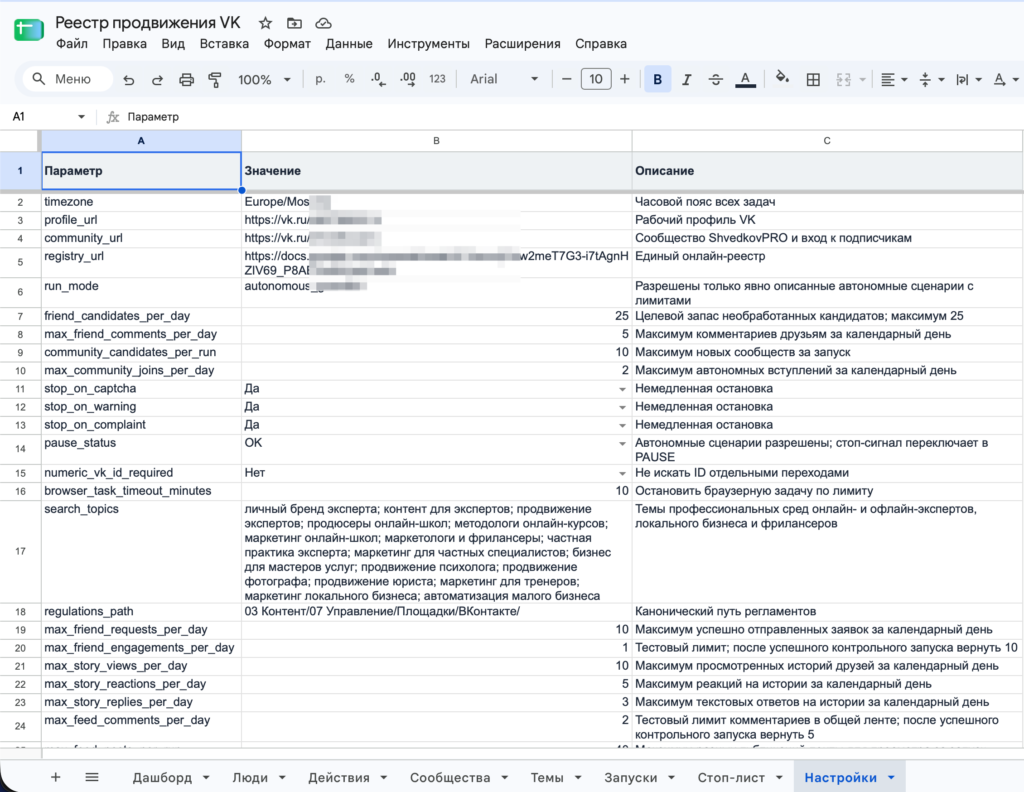The image size is (1024, 792).
Task: Add a new sheet with plus icon
Action: click(56, 777)
